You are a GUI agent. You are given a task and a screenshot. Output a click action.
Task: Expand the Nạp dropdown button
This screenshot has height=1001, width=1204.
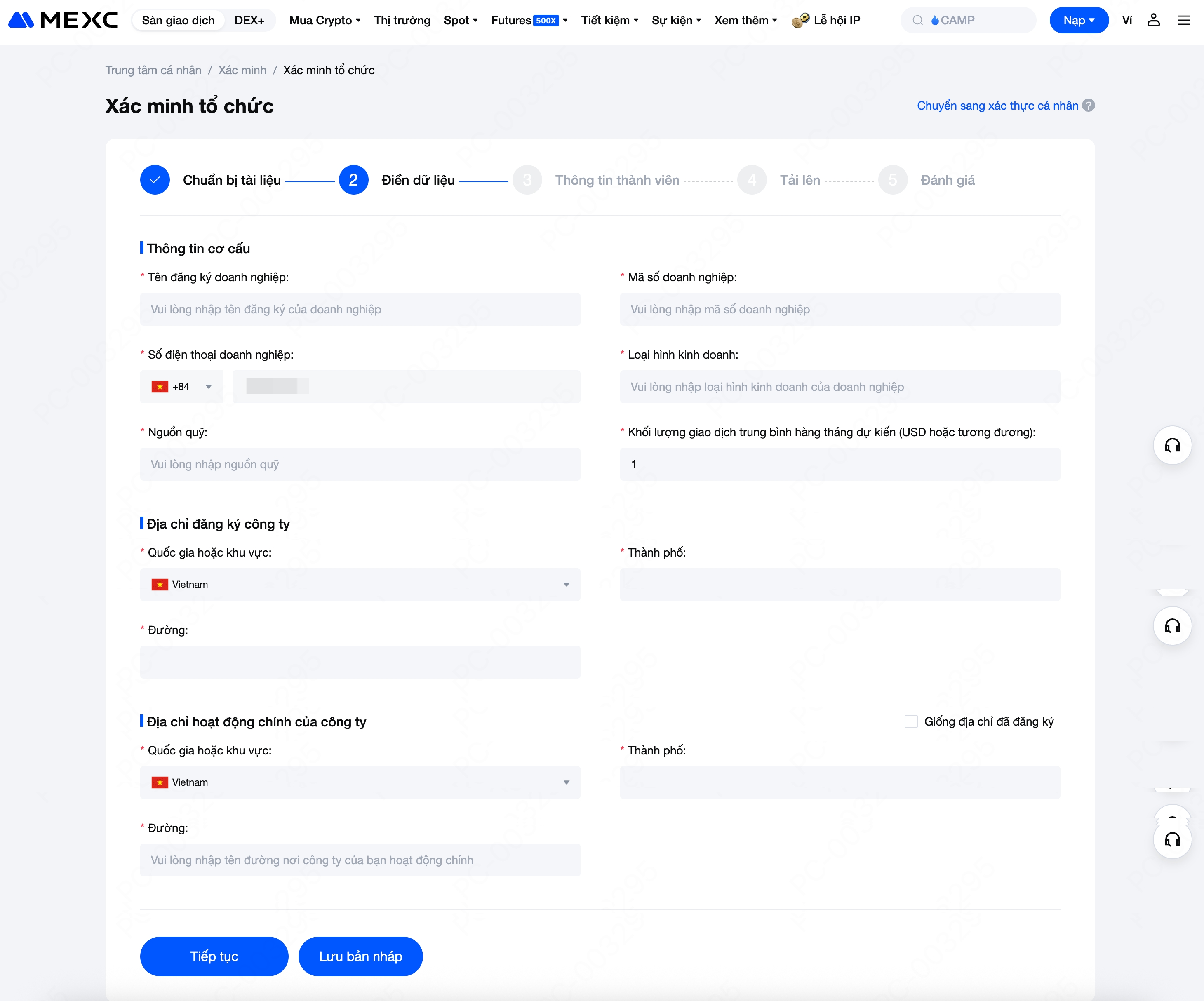tap(1078, 20)
